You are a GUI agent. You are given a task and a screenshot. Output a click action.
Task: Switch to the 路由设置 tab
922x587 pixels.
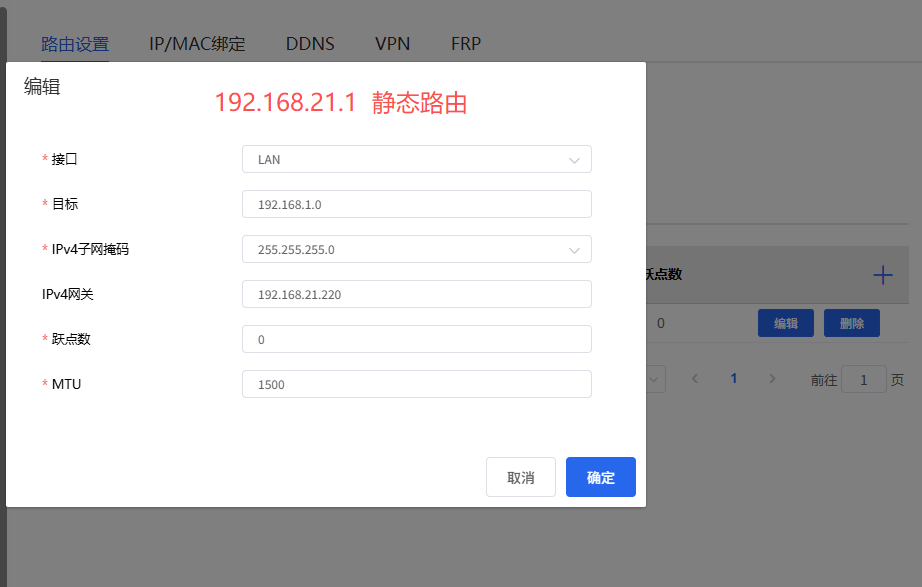click(75, 44)
